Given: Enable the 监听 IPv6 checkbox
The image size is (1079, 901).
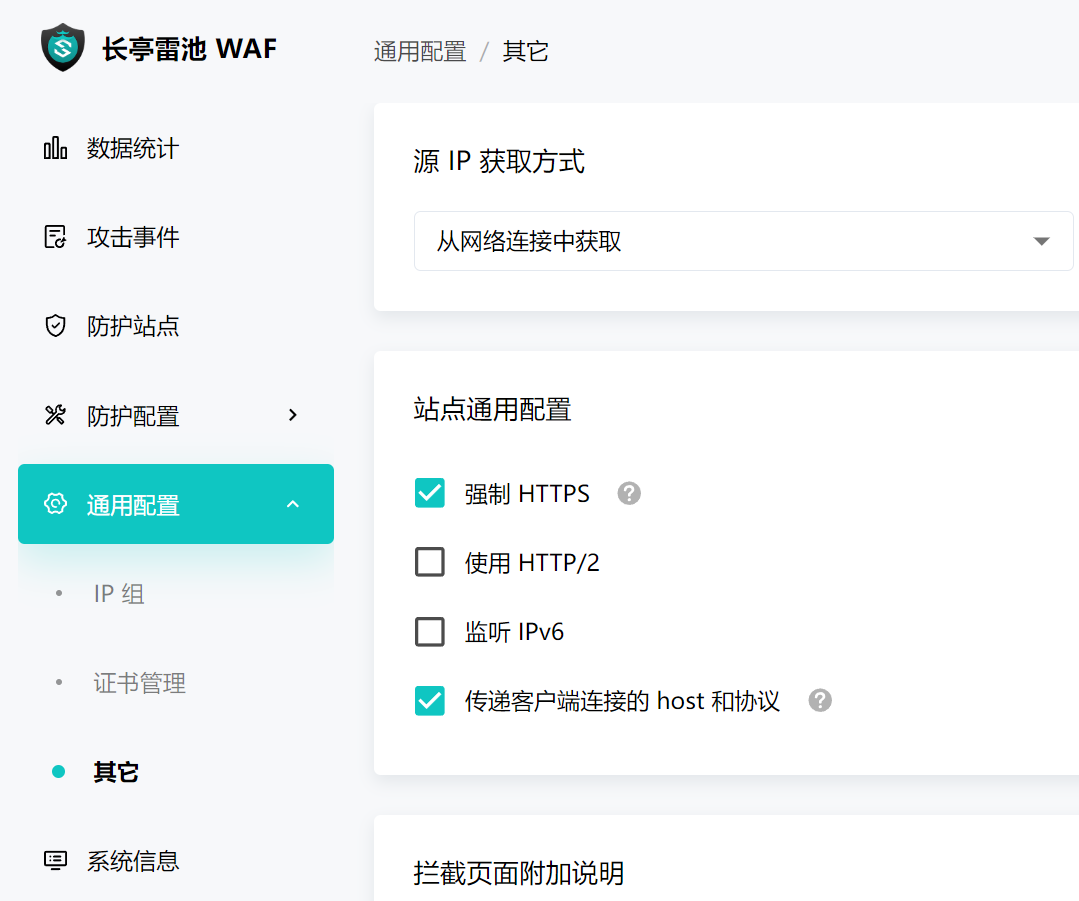Looking at the screenshot, I should [430, 632].
